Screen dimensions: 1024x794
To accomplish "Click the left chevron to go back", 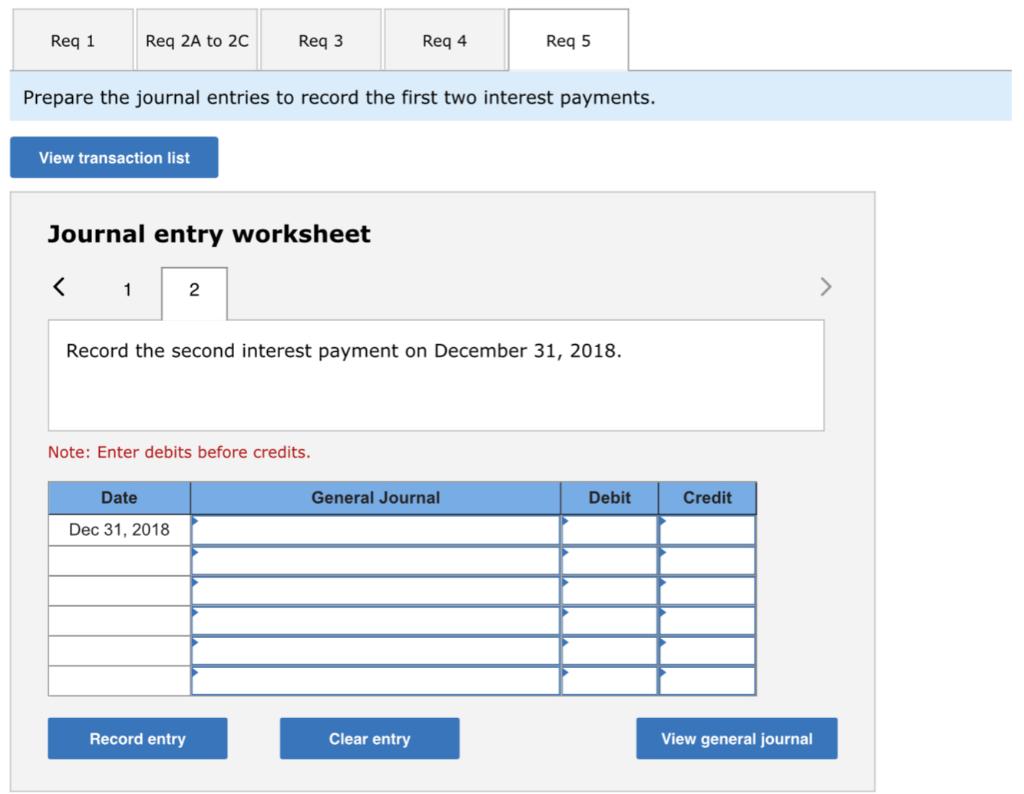I will 58,287.
